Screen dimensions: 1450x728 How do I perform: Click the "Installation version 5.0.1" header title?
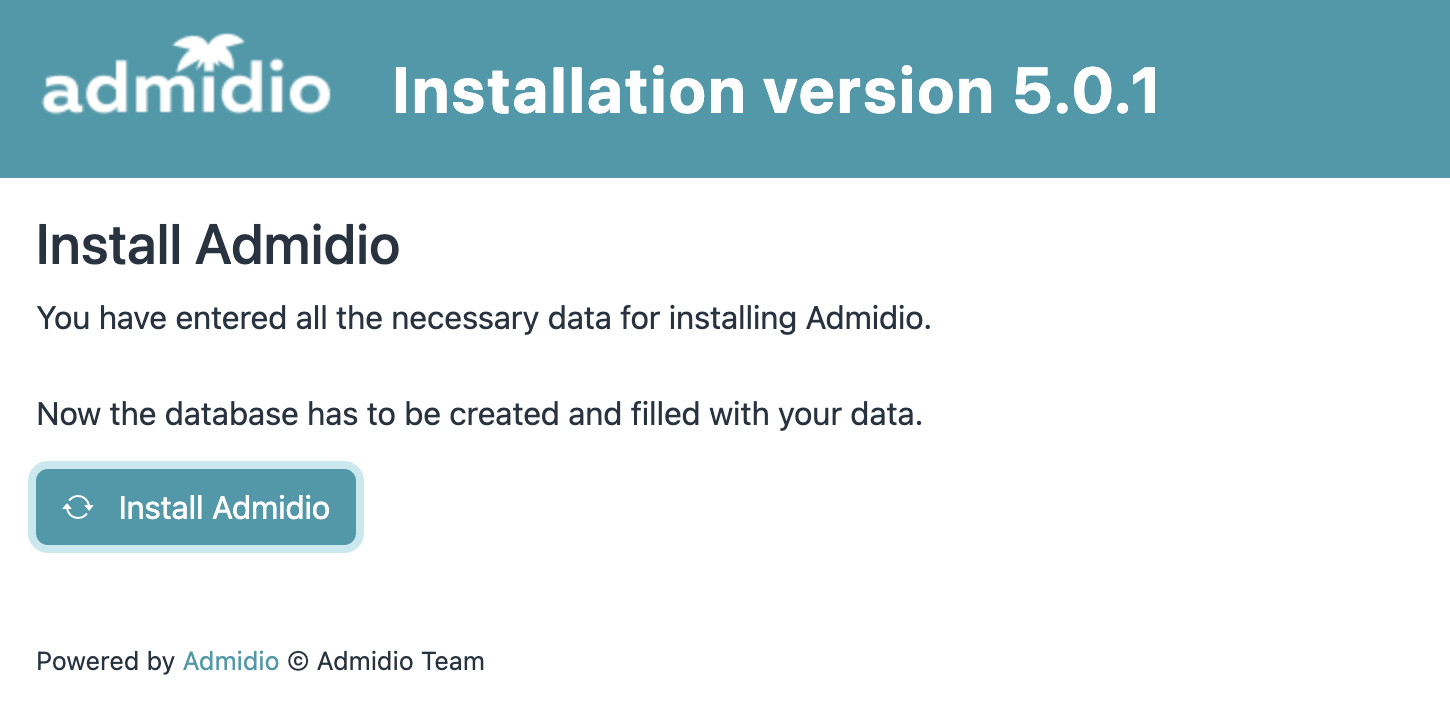click(x=776, y=91)
